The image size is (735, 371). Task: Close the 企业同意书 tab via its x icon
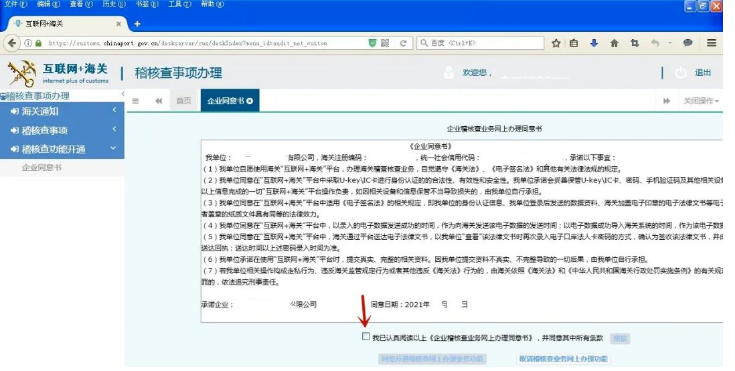click(x=250, y=101)
